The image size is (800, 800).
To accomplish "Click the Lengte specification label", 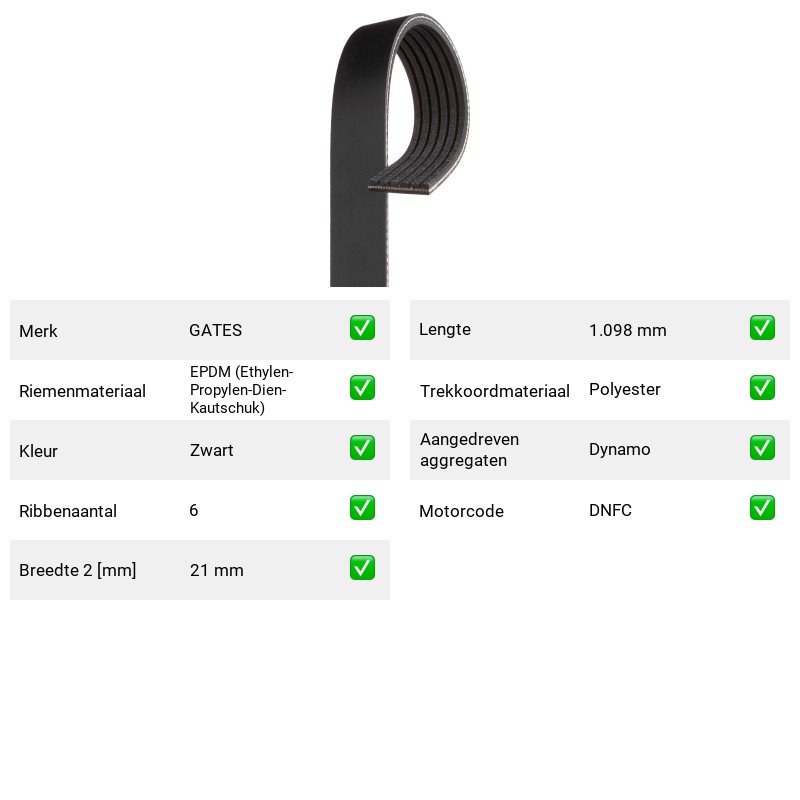I will pyautogui.click(x=445, y=330).
